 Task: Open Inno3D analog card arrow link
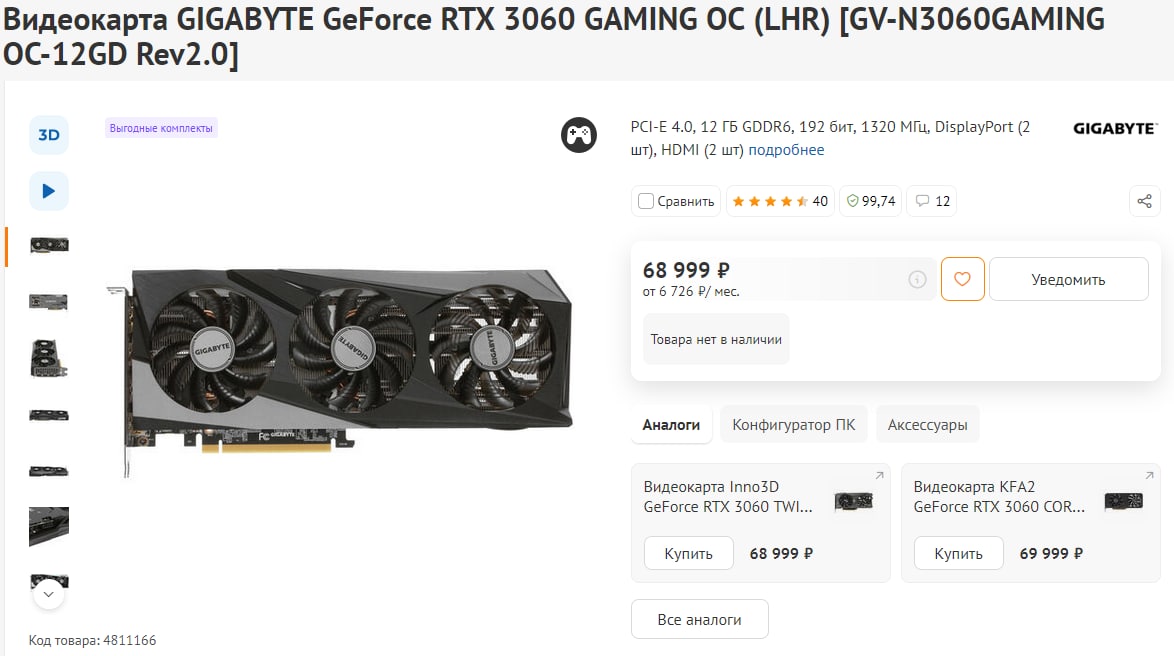click(879, 476)
